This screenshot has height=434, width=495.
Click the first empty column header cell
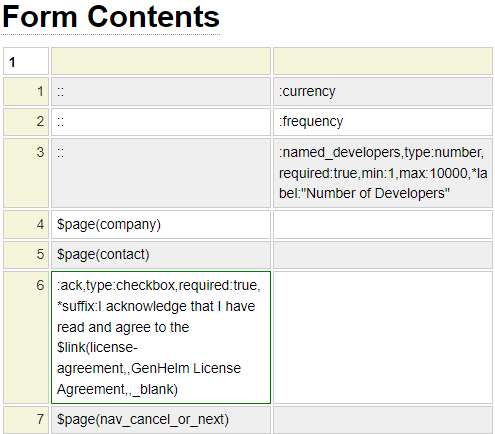tap(161, 61)
